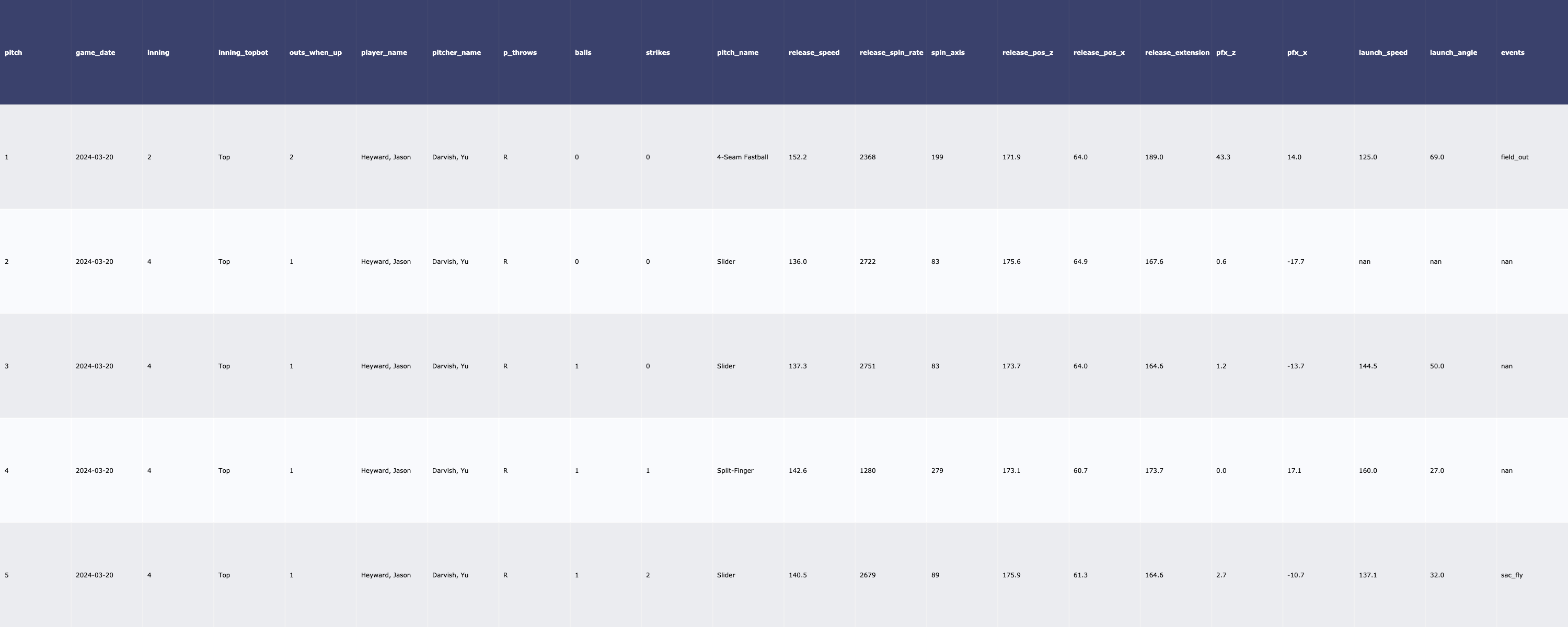Select release_extension value 189.0
The height and width of the screenshot is (627, 1568).
[x=1154, y=157]
